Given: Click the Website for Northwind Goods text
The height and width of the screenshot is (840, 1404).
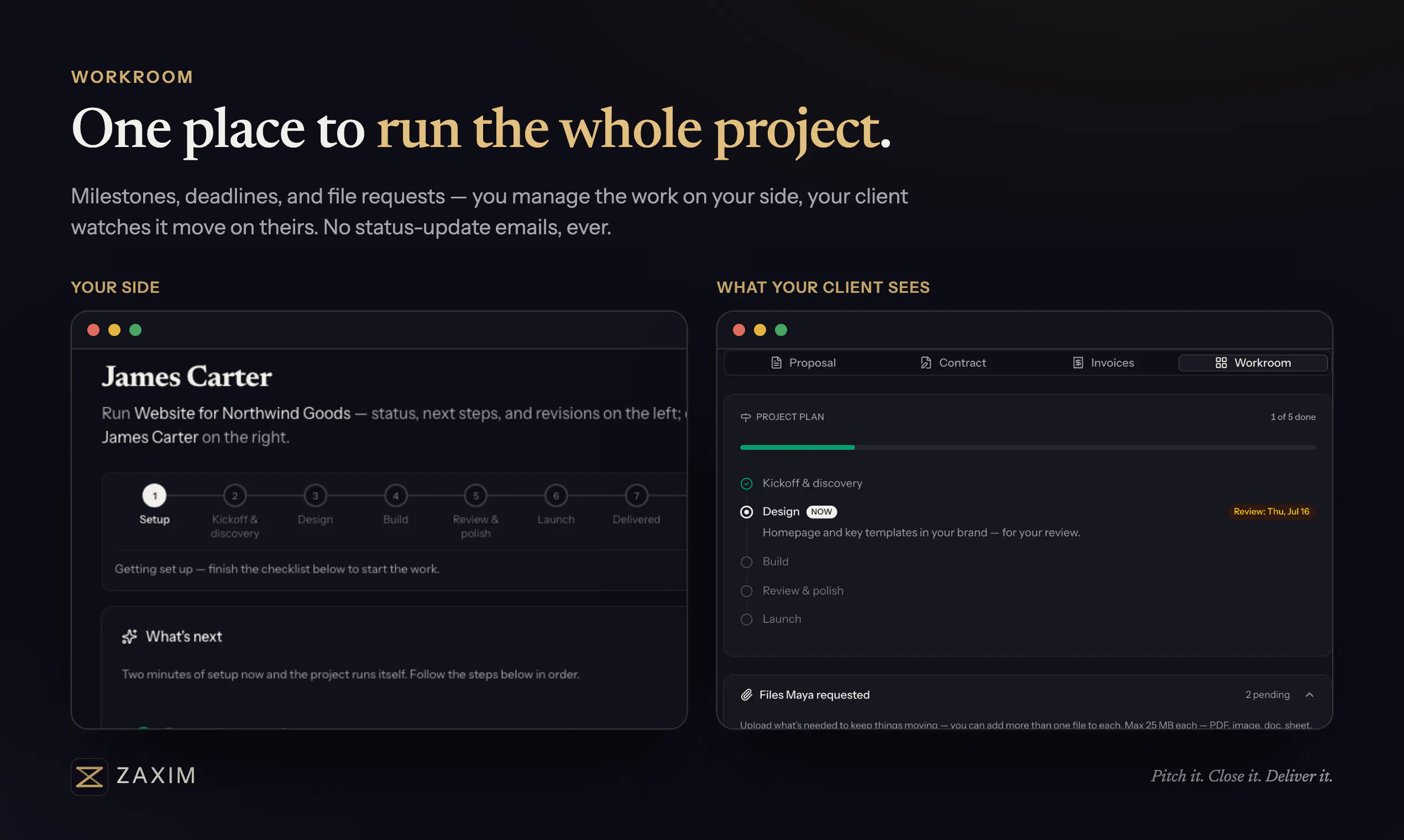Looking at the screenshot, I should coord(242,413).
